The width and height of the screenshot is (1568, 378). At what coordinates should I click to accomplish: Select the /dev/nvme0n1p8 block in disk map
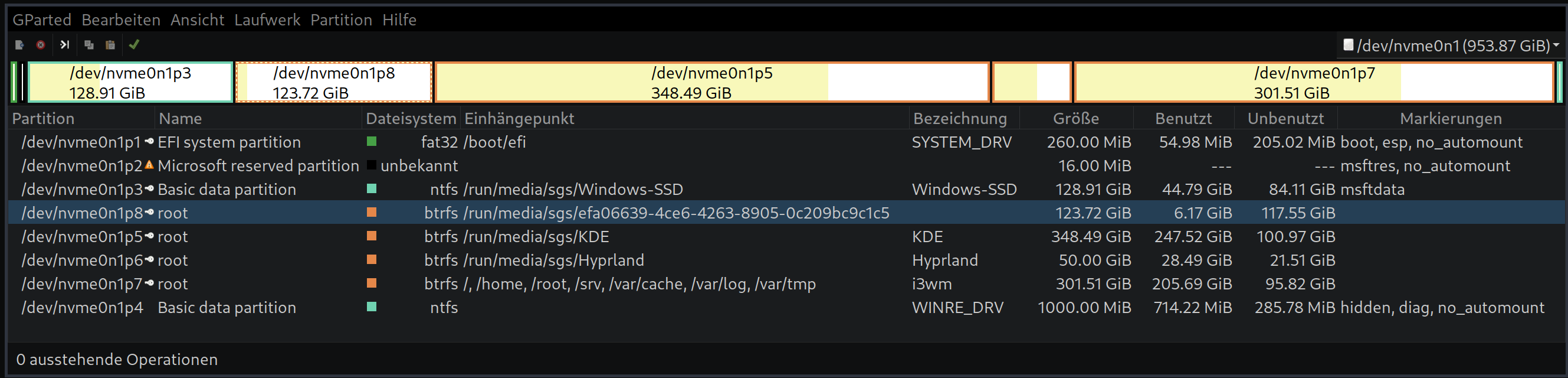333,82
